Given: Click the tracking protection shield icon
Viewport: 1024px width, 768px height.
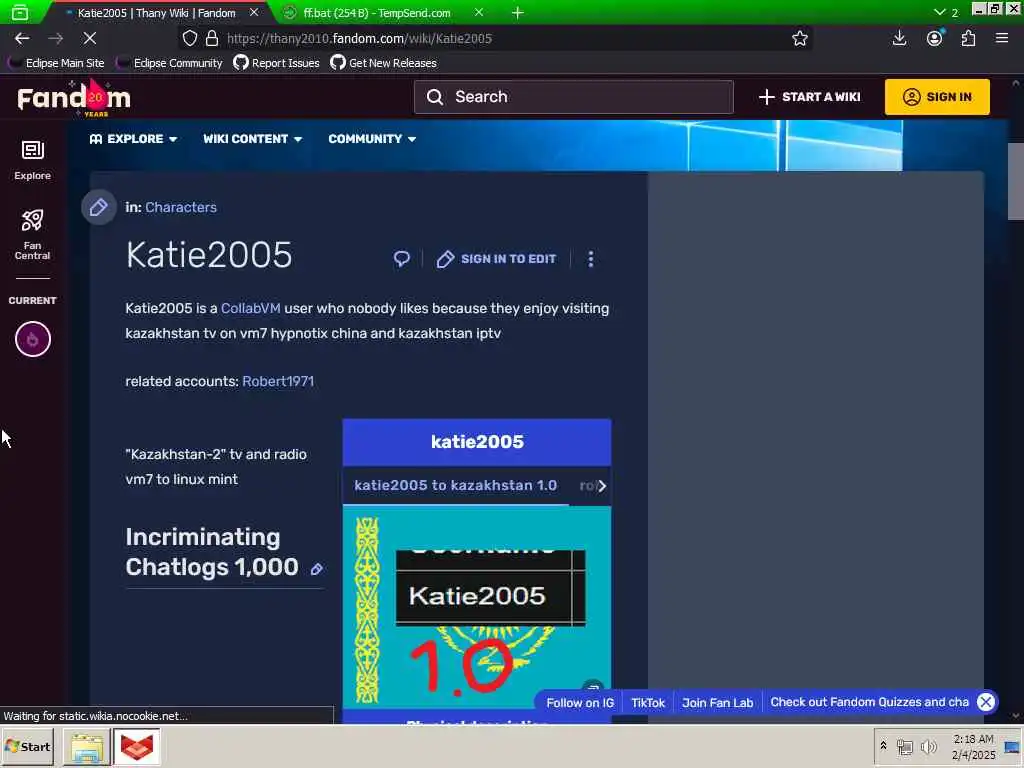Looking at the screenshot, I should tap(189, 39).
